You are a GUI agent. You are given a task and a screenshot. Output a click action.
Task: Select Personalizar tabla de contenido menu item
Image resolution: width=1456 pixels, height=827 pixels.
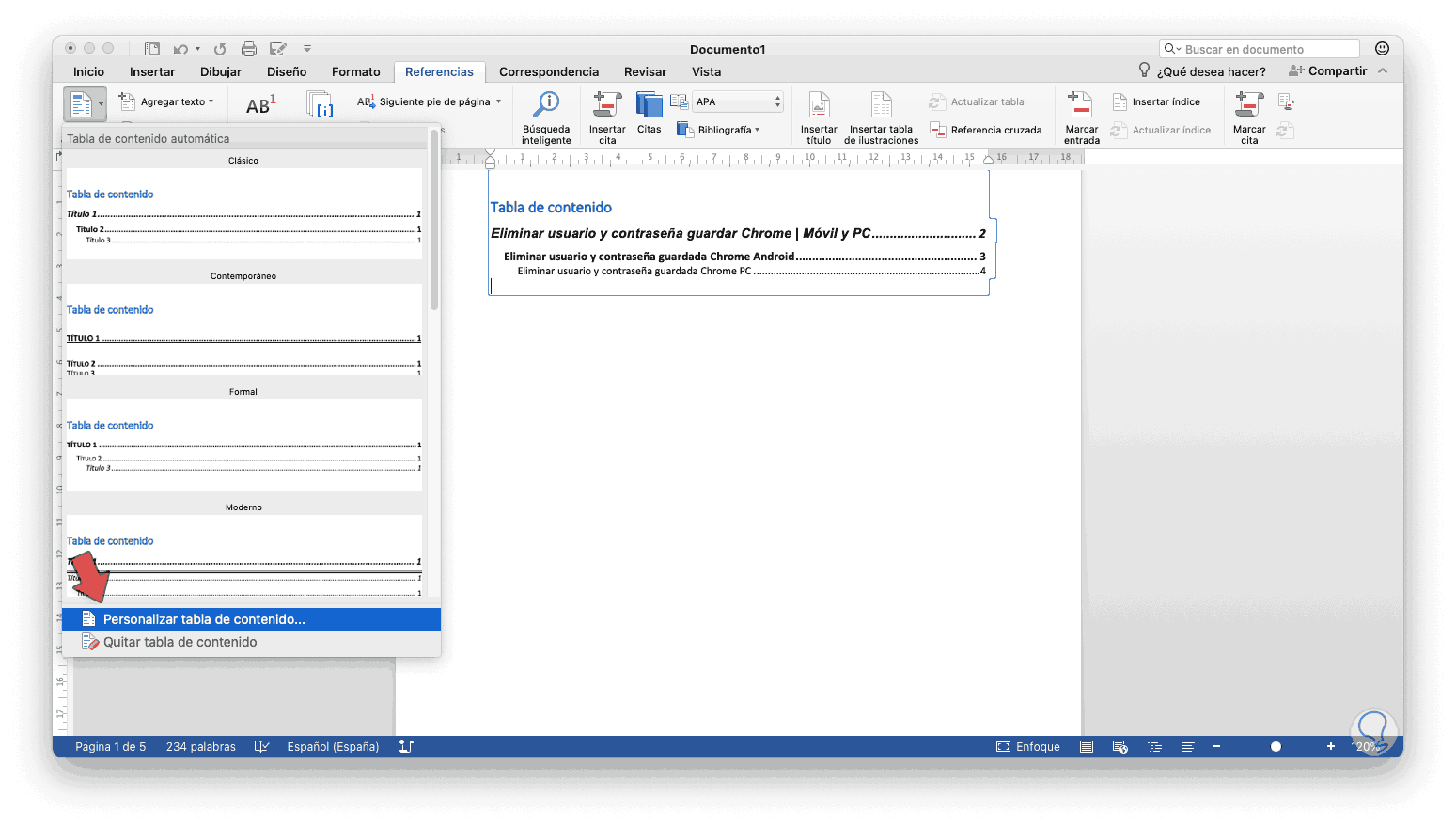(x=251, y=619)
